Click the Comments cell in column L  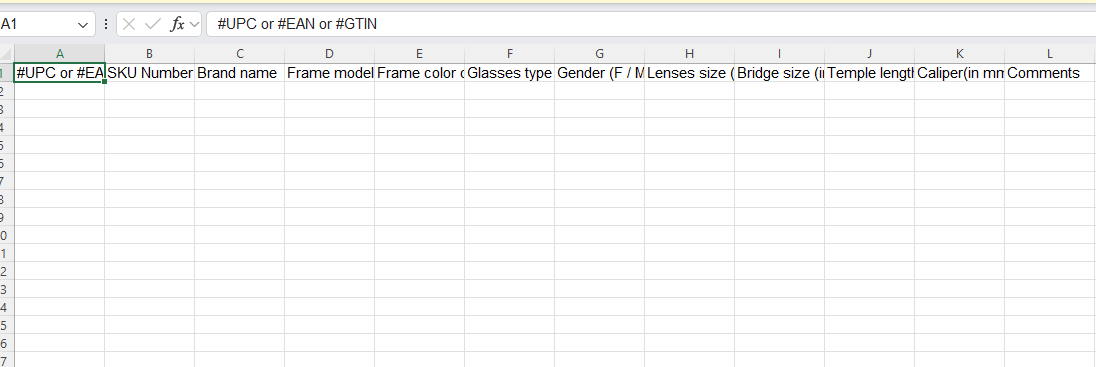(1050, 73)
